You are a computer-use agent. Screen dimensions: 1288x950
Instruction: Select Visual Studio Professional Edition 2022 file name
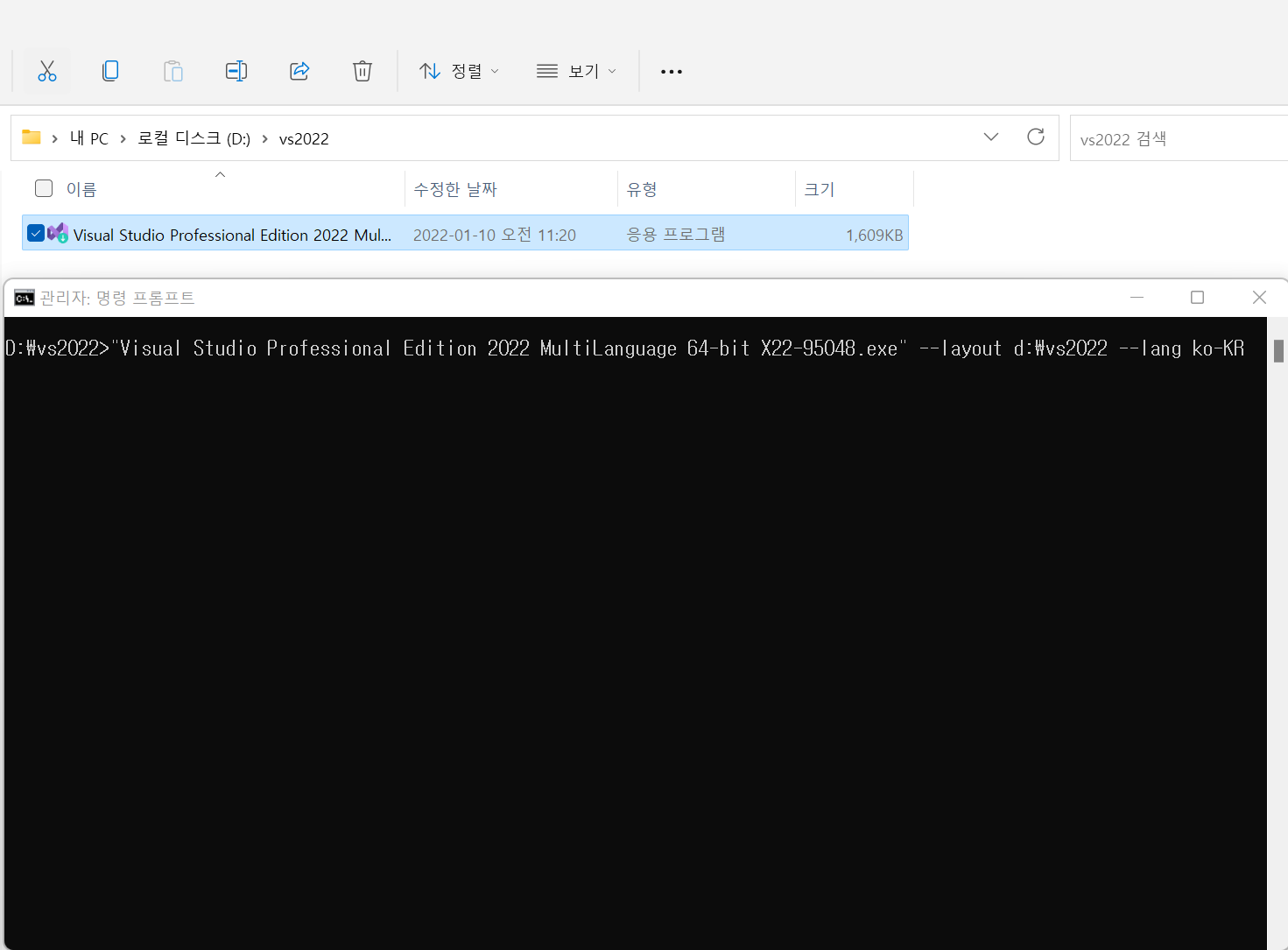(x=232, y=235)
